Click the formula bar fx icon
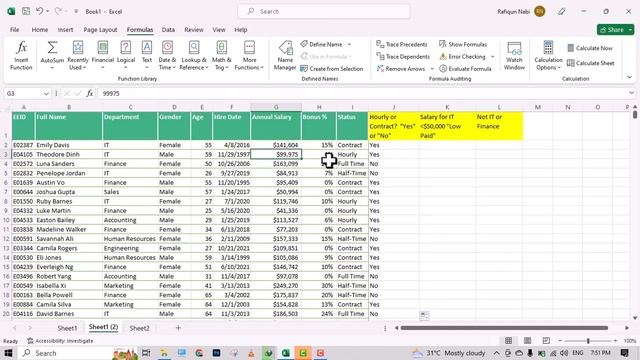Image resolution: width=640 pixels, height=360 pixels. click(x=90, y=93)
